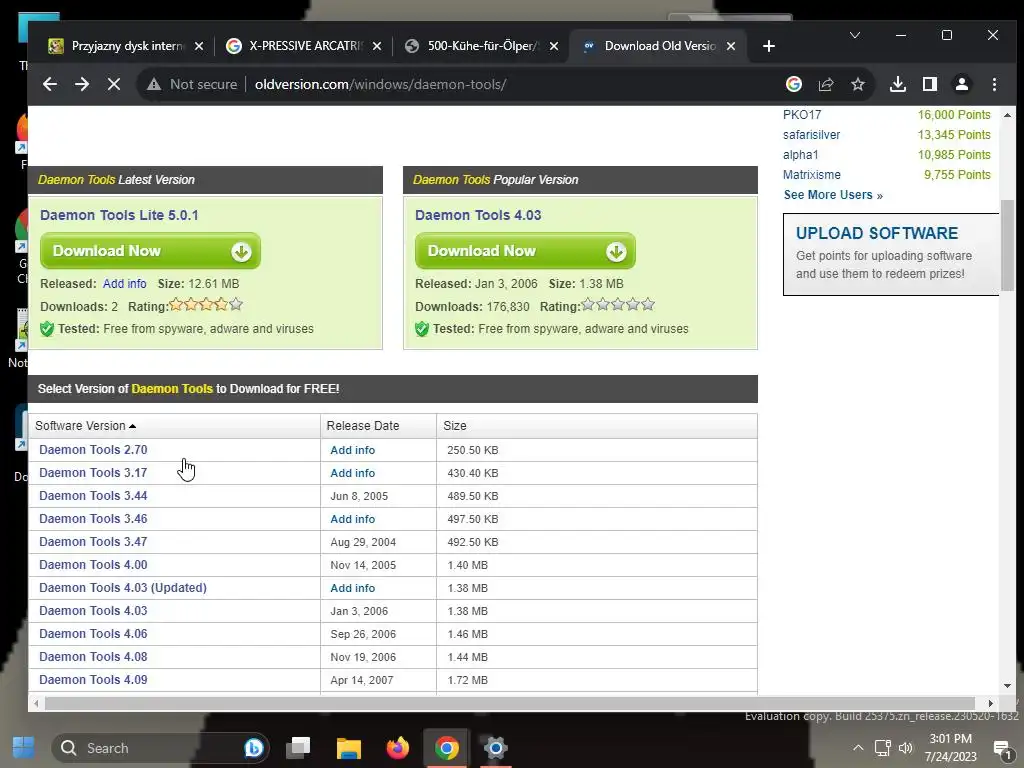The height and width of the screenshot is (768, 1024).
Task: Click the taskbar Search box
Action: 160,748
